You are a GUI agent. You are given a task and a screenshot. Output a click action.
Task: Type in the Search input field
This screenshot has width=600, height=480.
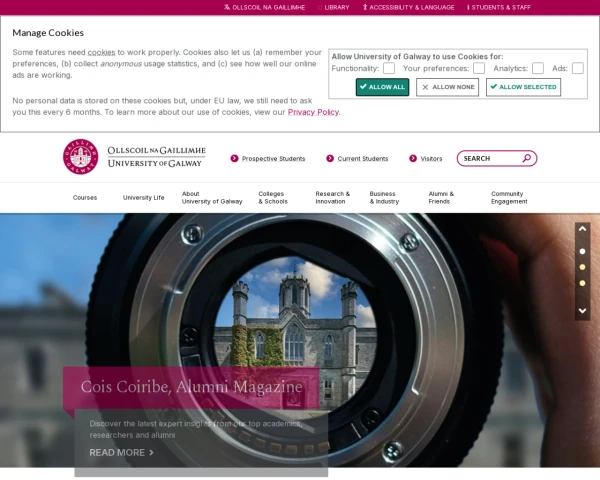[x=489, y=158]
